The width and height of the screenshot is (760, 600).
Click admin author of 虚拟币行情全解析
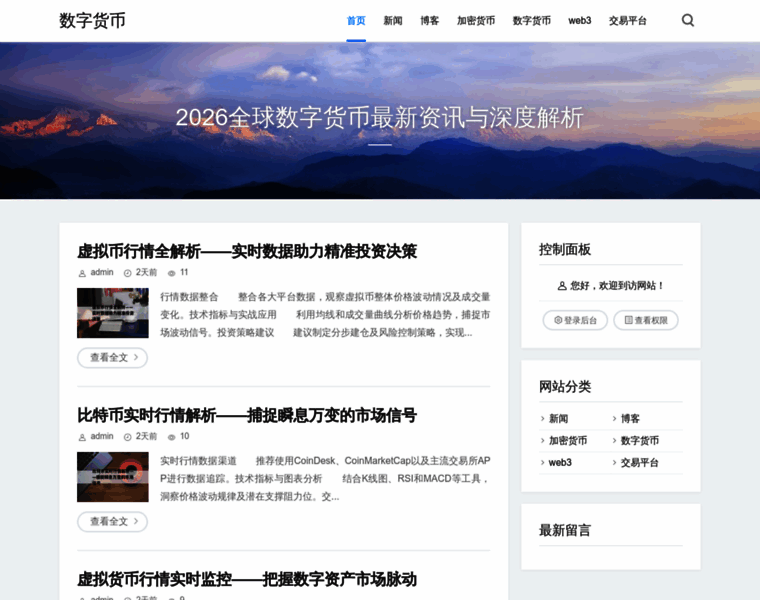point(102,272)
